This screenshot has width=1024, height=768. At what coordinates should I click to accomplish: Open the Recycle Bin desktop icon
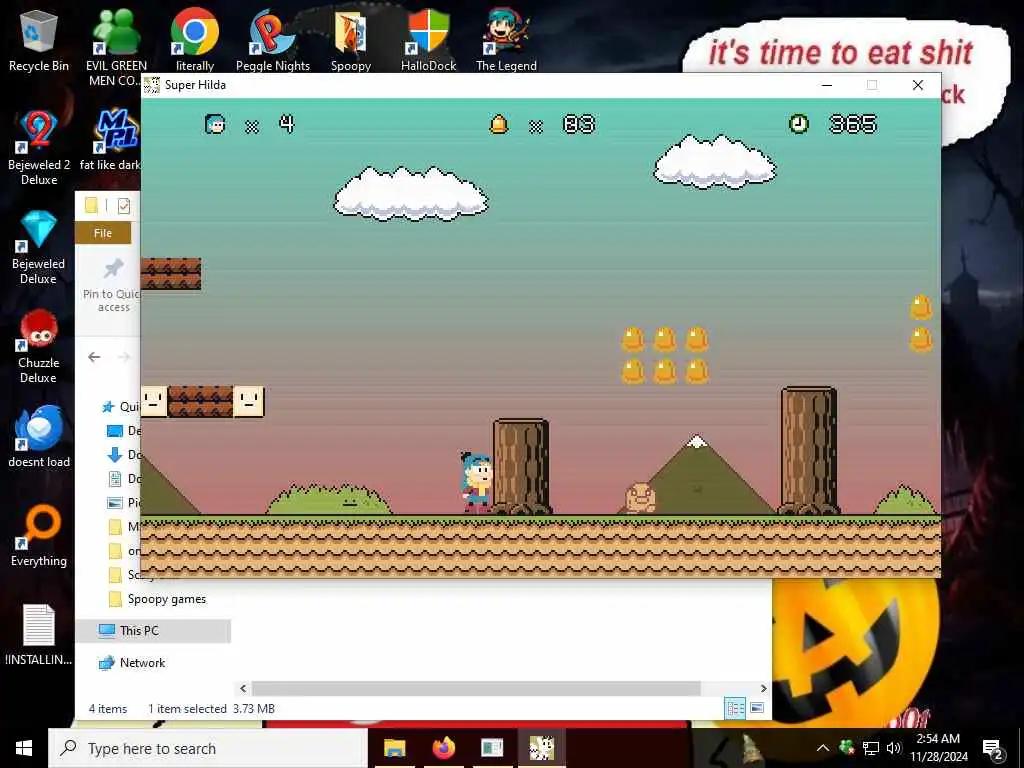coord(39,40)
